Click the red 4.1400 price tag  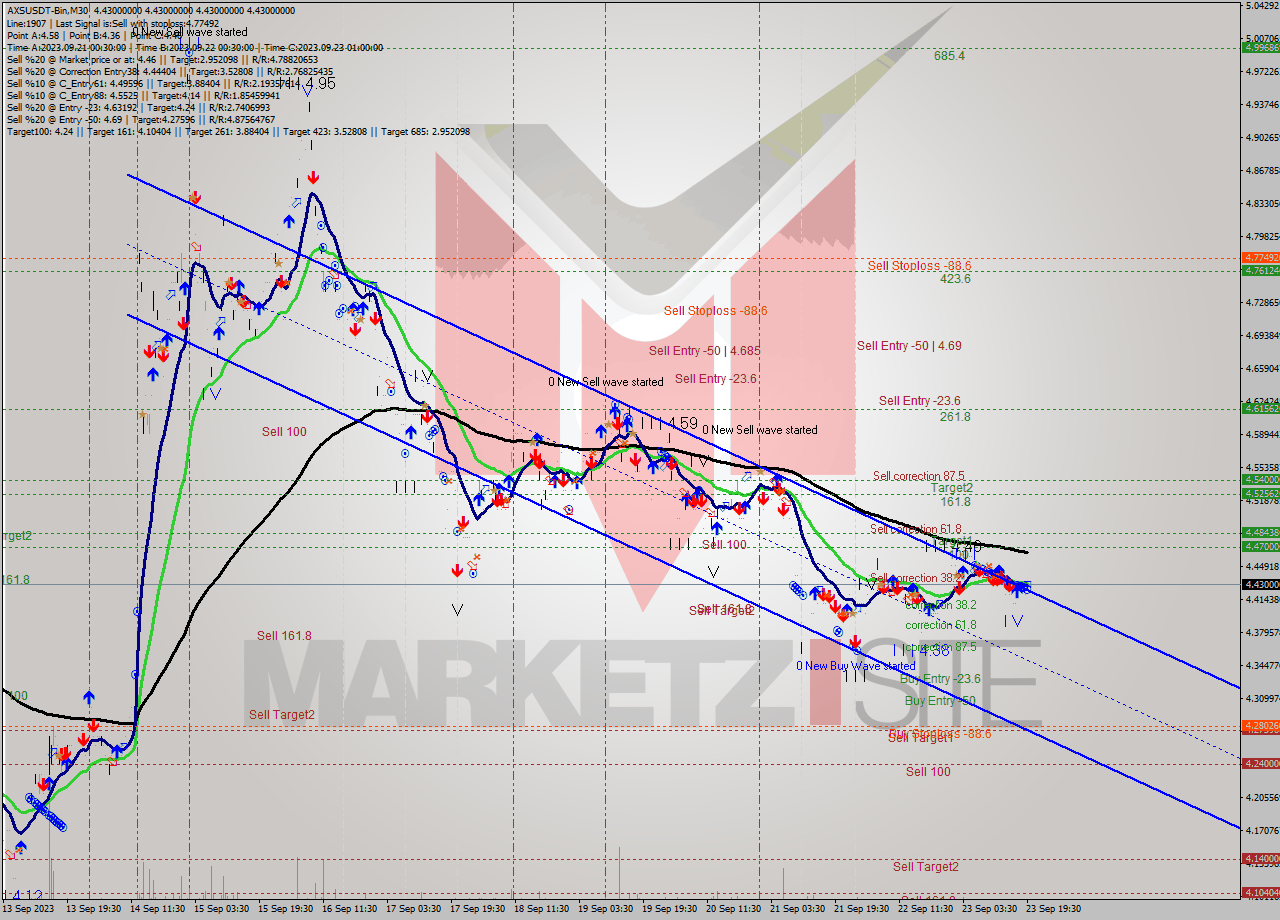tap(1260, 858)
